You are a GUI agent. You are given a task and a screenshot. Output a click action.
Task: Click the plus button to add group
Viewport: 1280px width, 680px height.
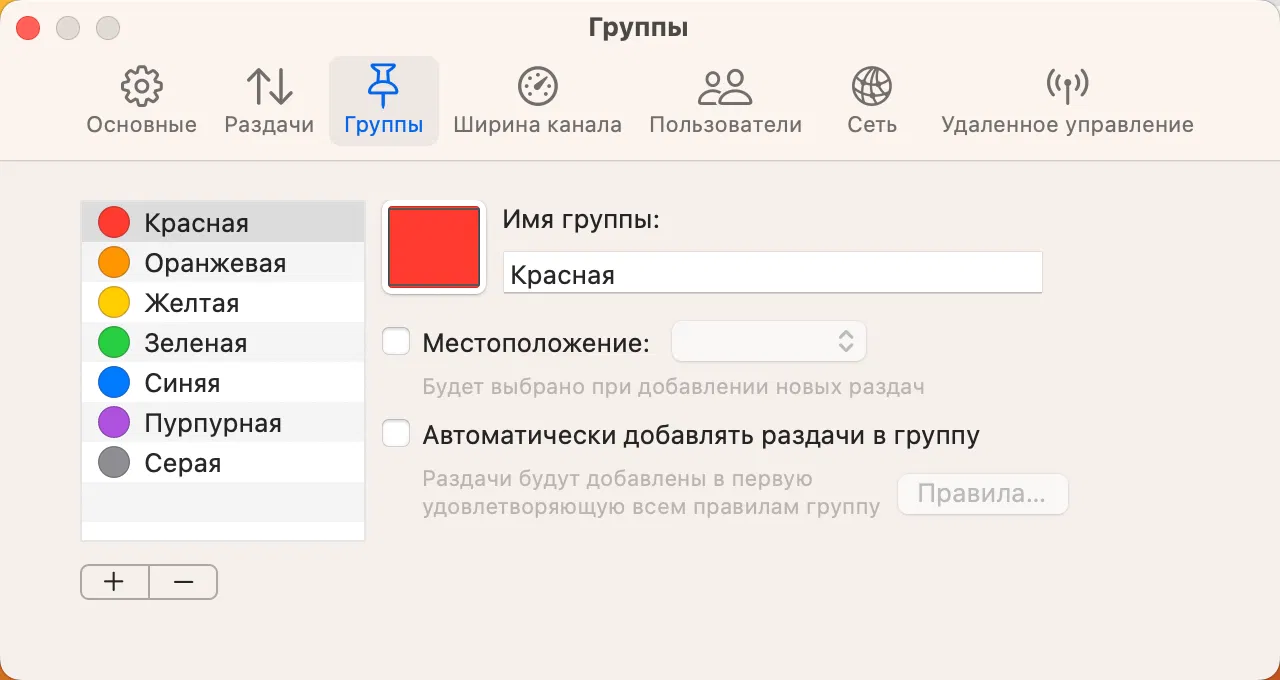click(x=114, y=582)
